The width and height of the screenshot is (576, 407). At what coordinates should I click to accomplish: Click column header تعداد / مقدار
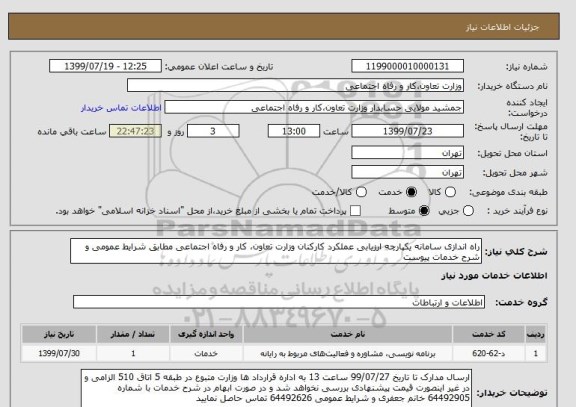(133, 334)
